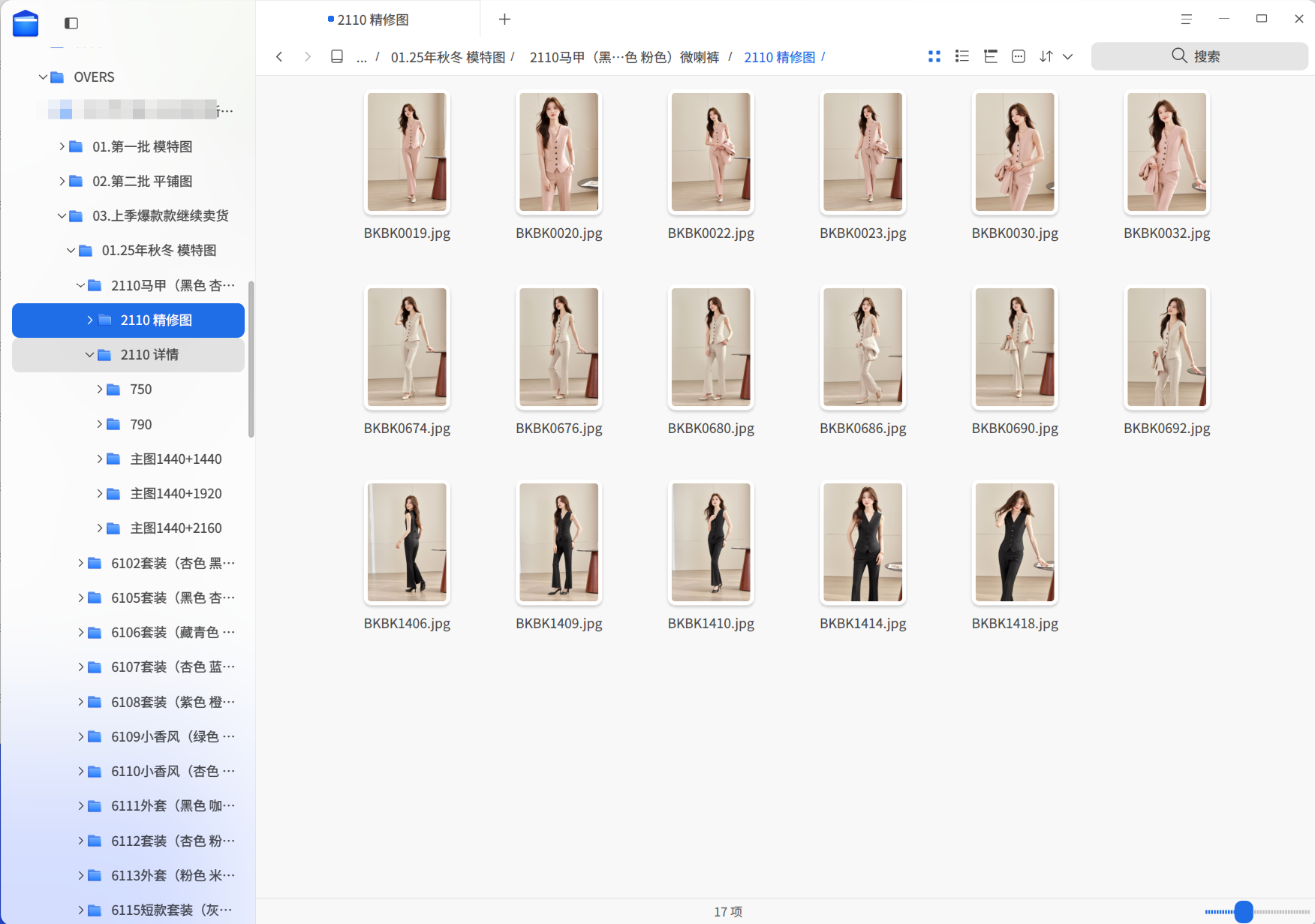The height and width of the screenshot is (924, 1315).
Task: Collapse the OVERS tree node
Action: pyautogui.click(x=43, y=77)
